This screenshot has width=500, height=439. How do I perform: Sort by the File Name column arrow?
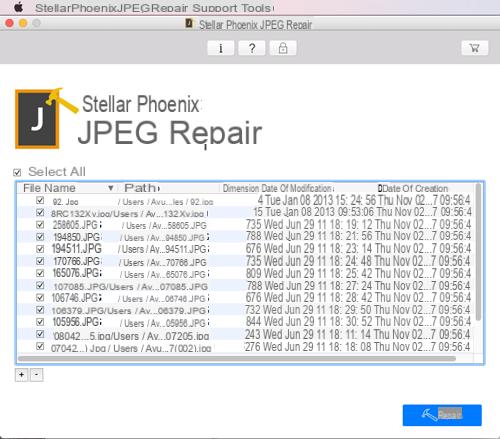point(111,188)
